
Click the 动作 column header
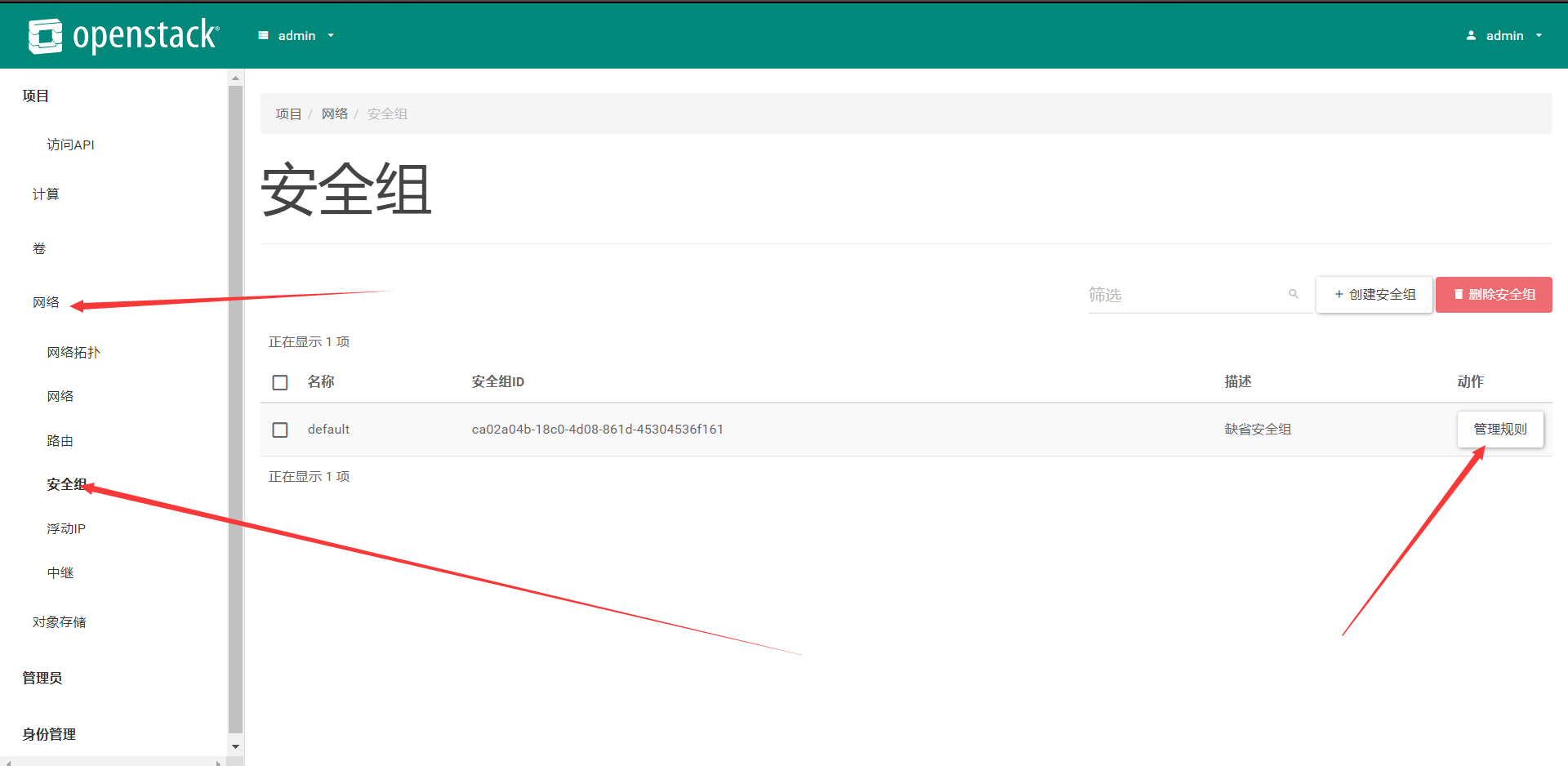point(1471,381)
